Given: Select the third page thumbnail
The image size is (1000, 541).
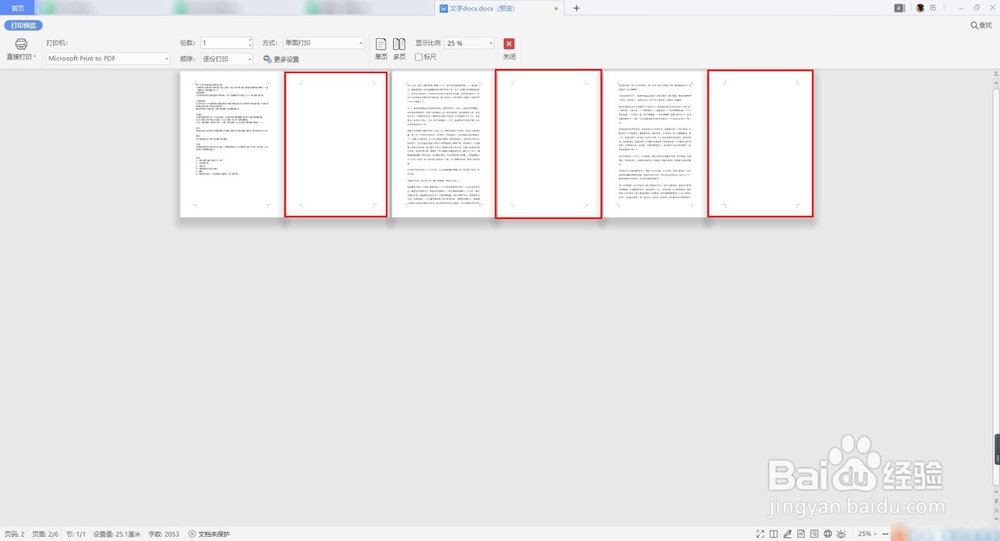Looking at the screenshot, I should pos(443,144).
